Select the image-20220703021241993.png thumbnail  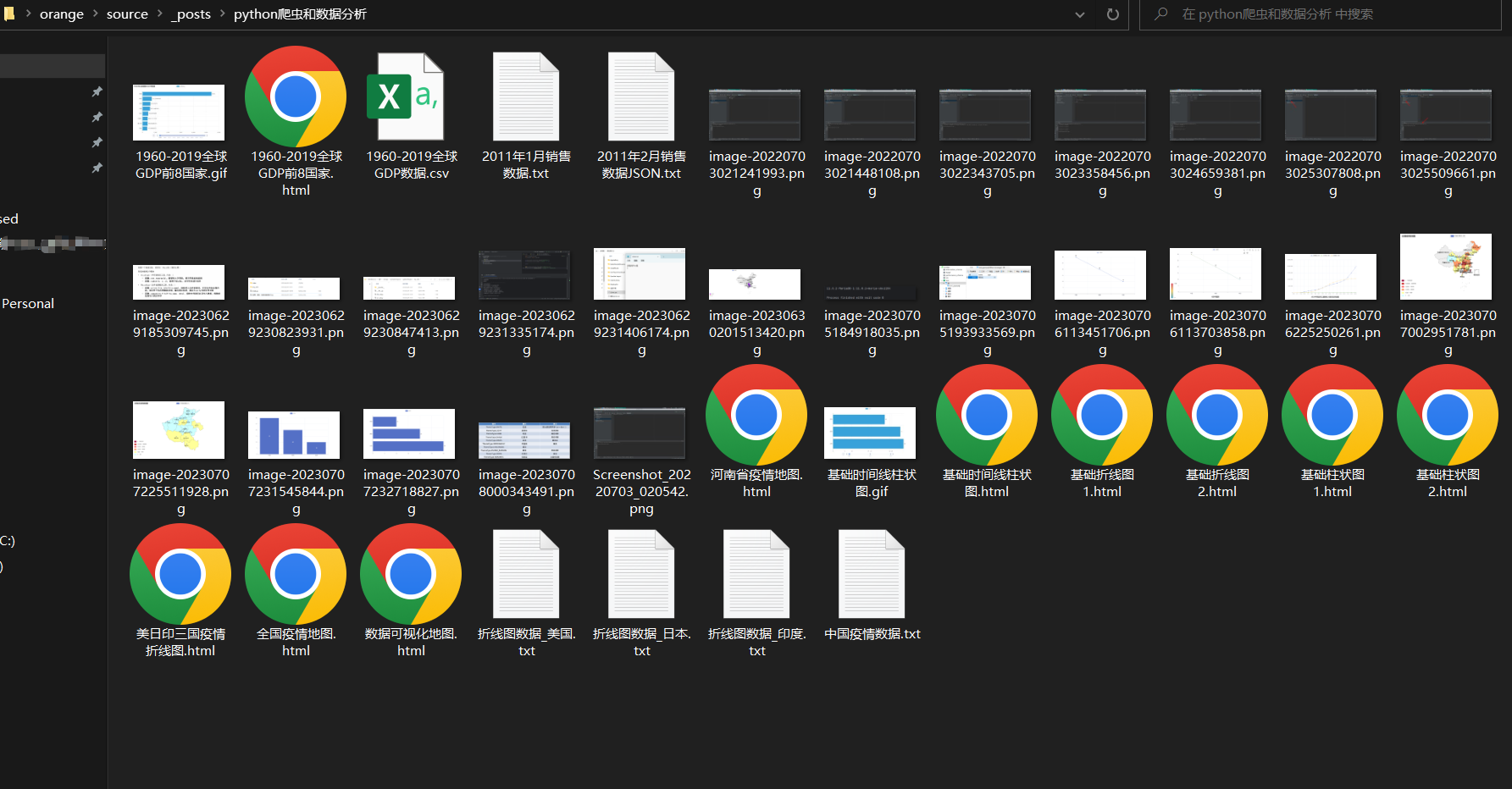tap(755, 114)
